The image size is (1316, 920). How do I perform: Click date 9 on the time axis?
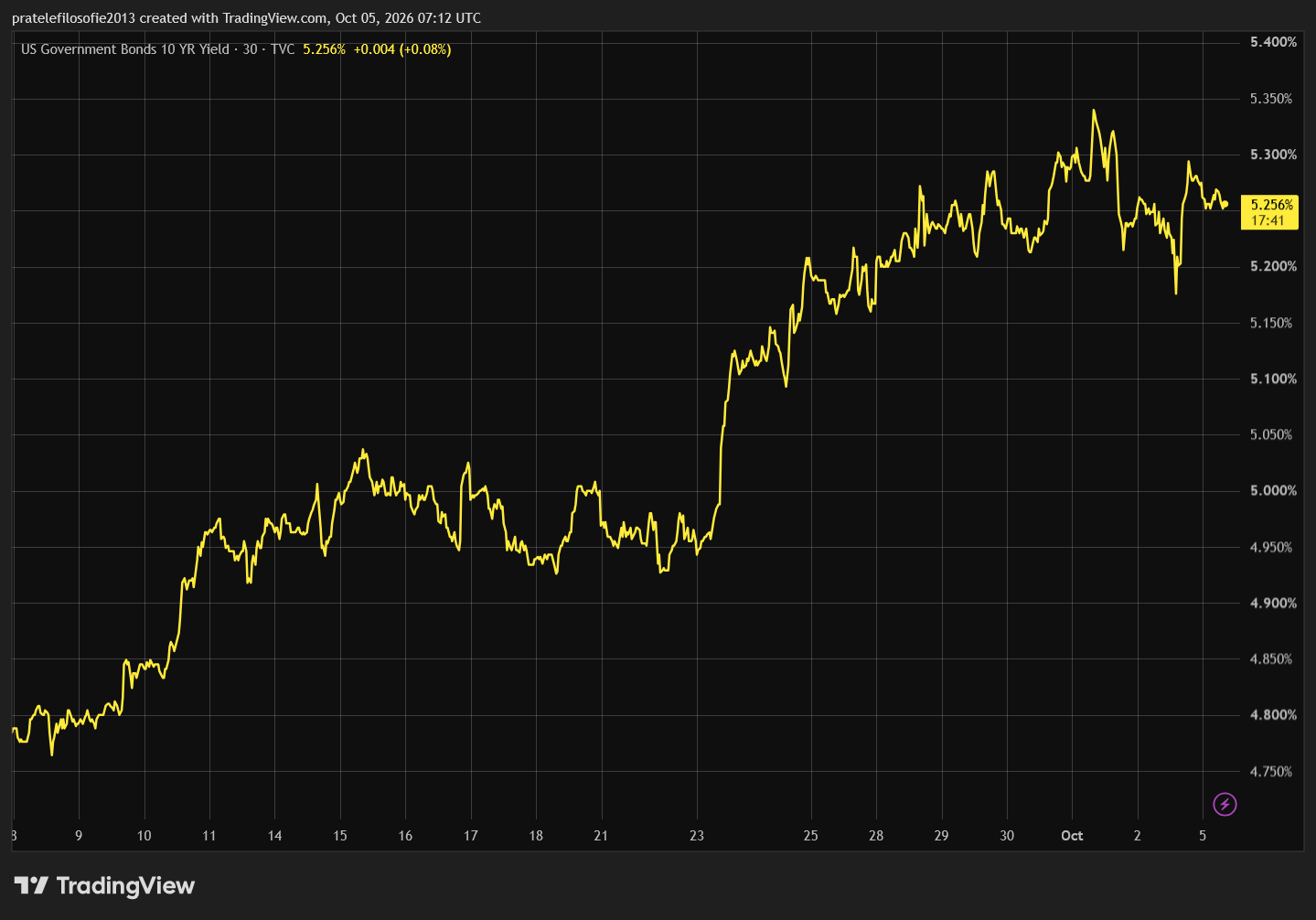(79, 836)
